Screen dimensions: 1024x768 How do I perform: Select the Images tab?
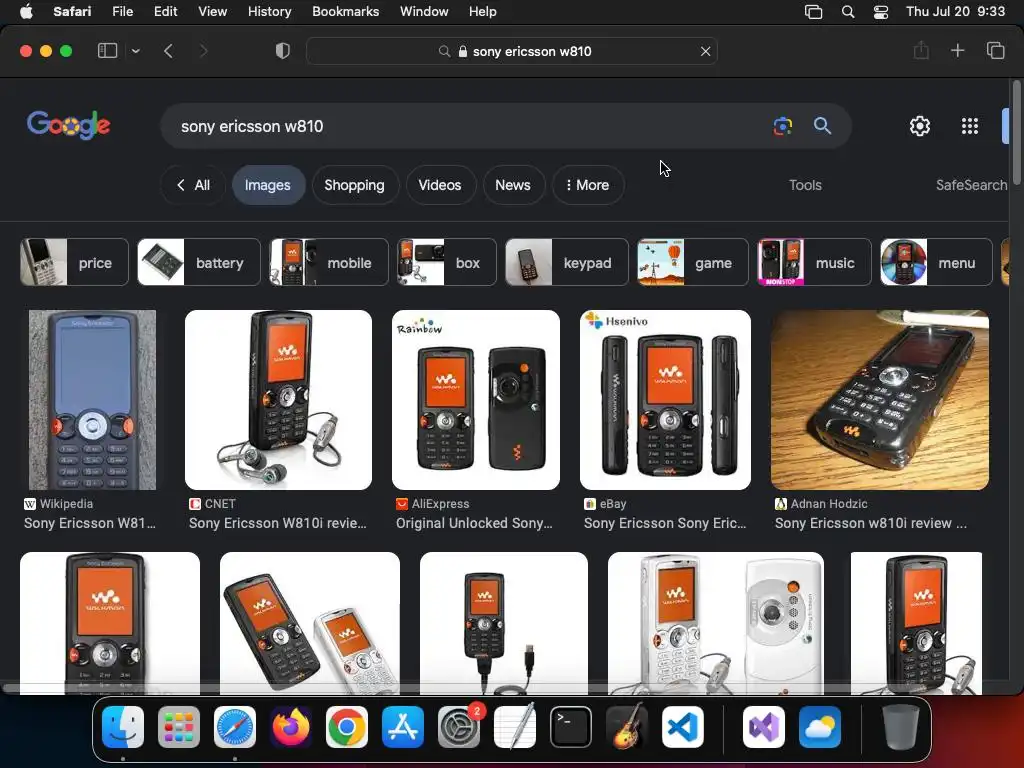(x=268, y=185)
